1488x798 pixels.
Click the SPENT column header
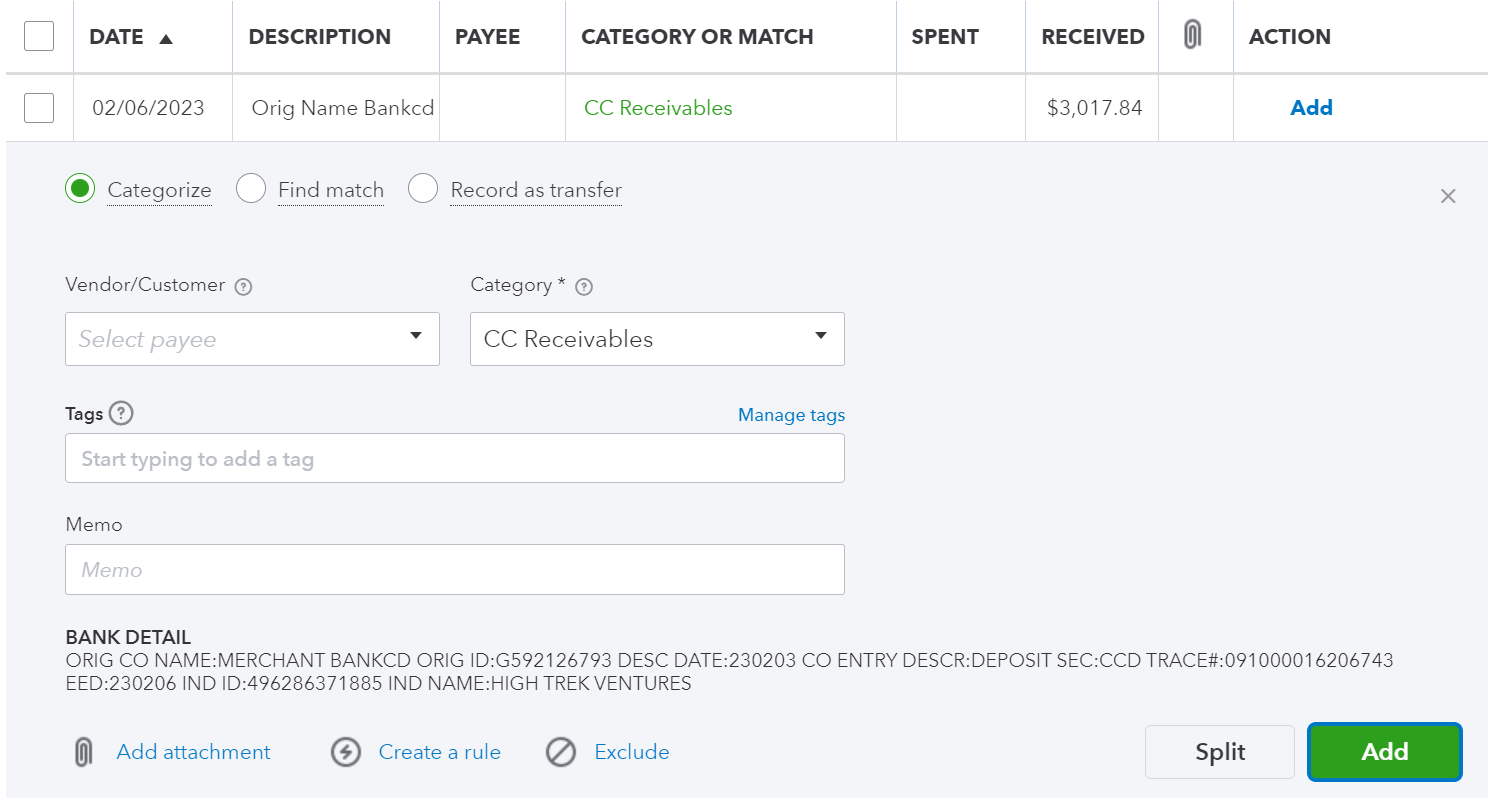pyautogui.click(x=945, y=37)
